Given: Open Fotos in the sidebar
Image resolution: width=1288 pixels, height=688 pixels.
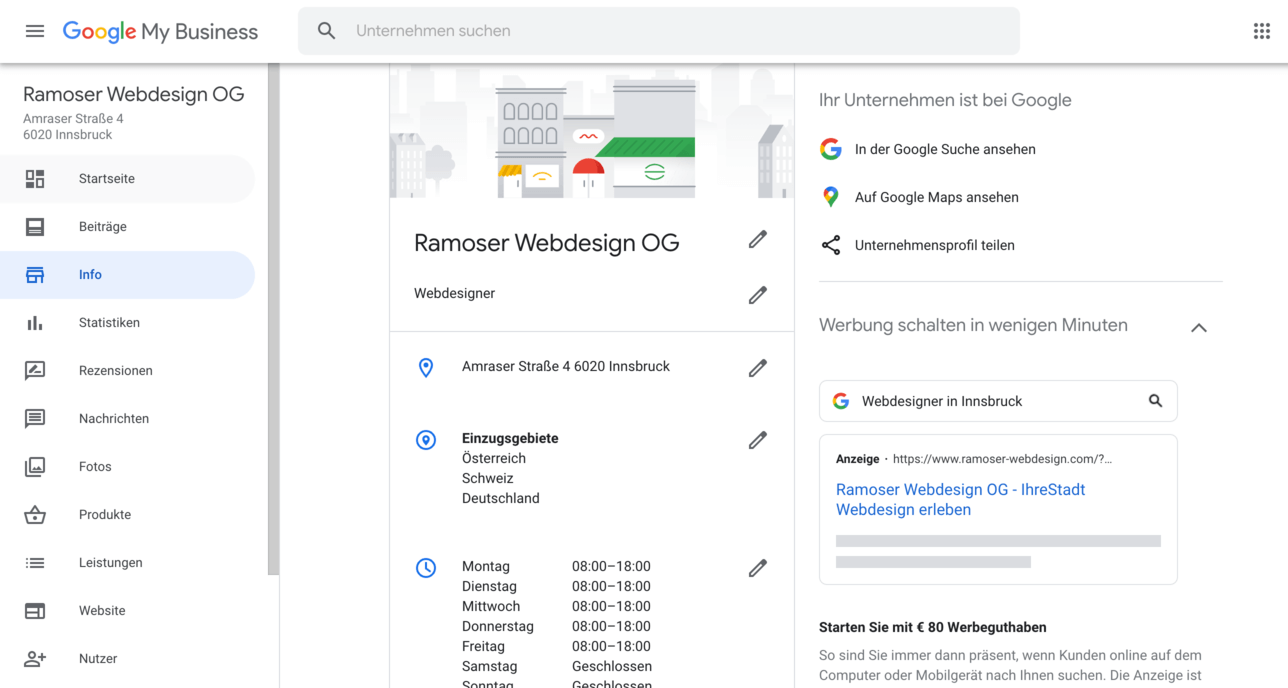Looking at the screenshot, I should click(127, 467).
